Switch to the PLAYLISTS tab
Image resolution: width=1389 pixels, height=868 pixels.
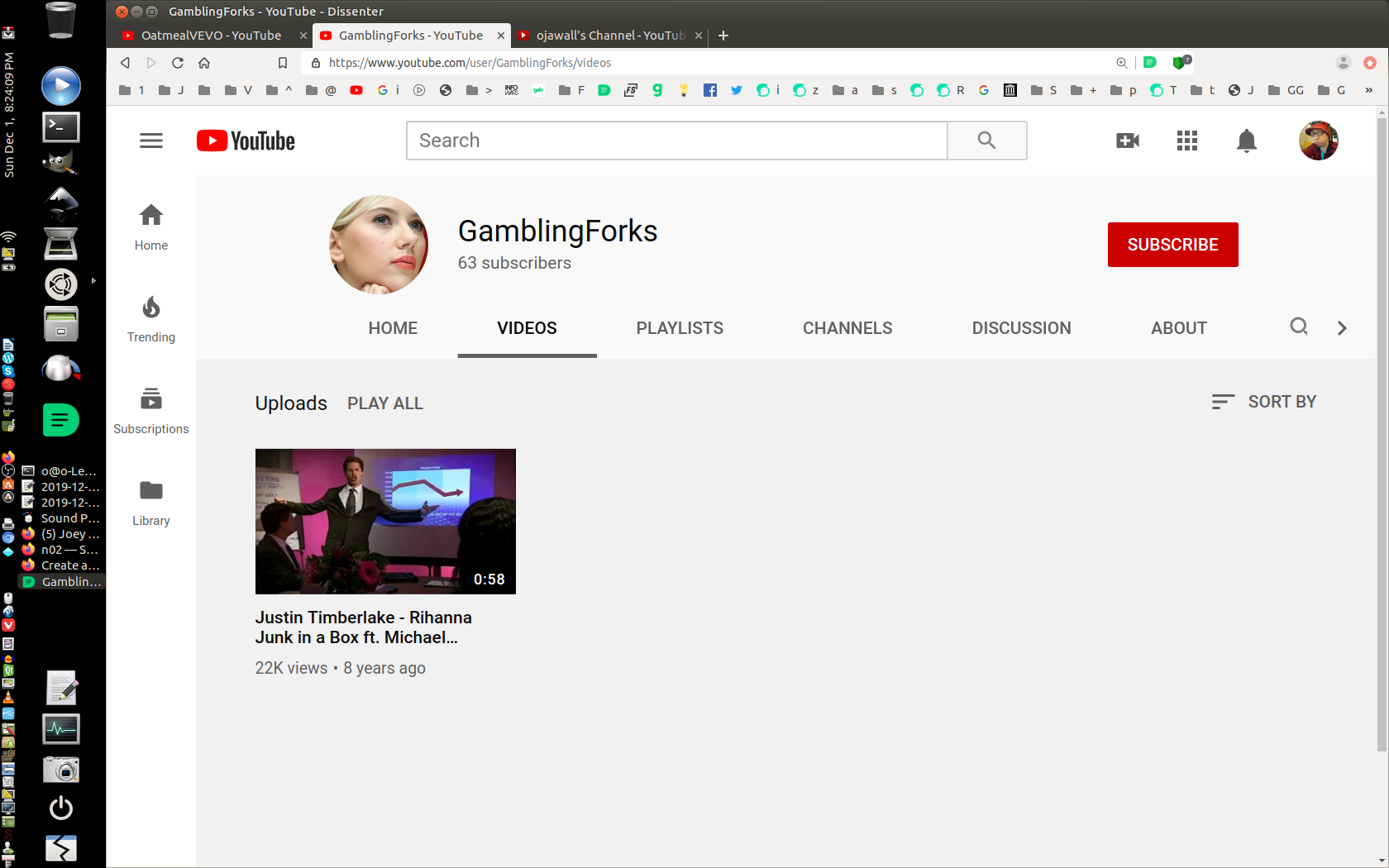click(x=680, y=328)
